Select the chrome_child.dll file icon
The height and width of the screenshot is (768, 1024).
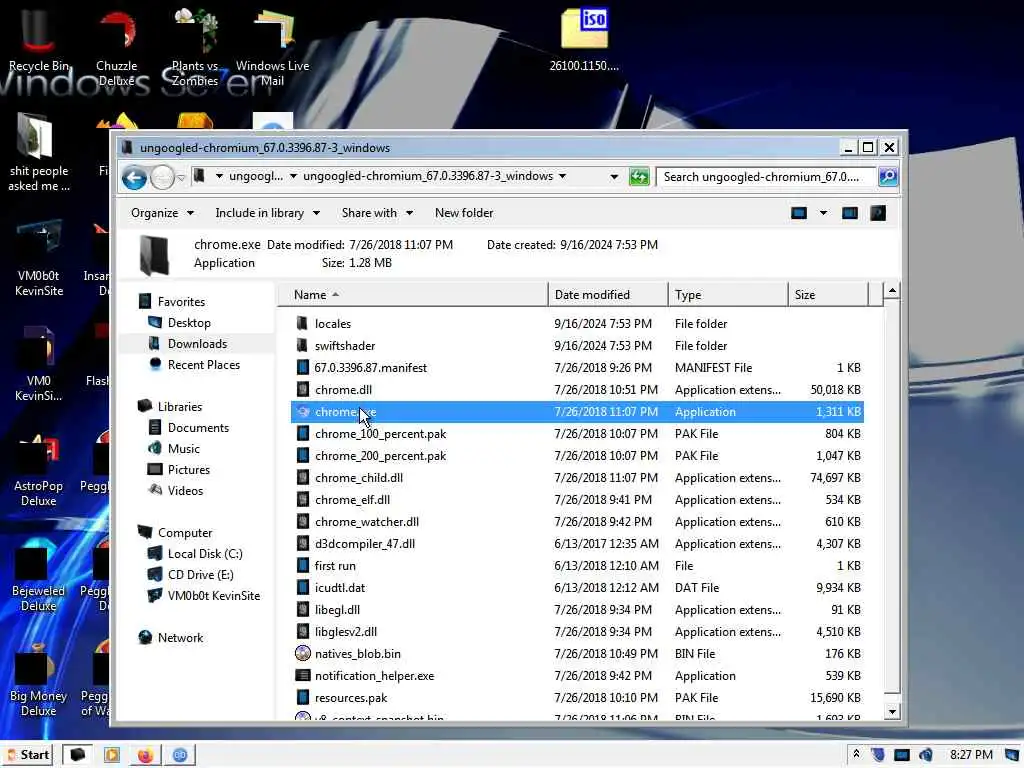tap(302, 477)
